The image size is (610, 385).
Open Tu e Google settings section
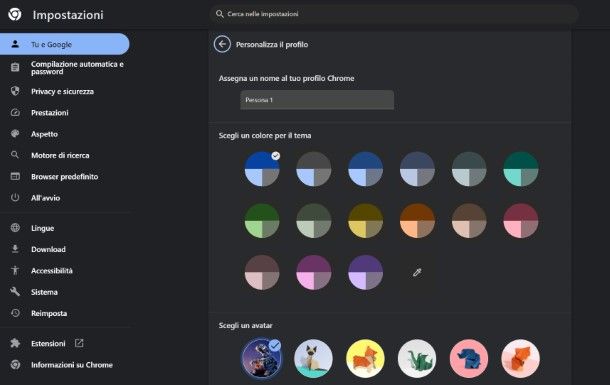[65, 44]
